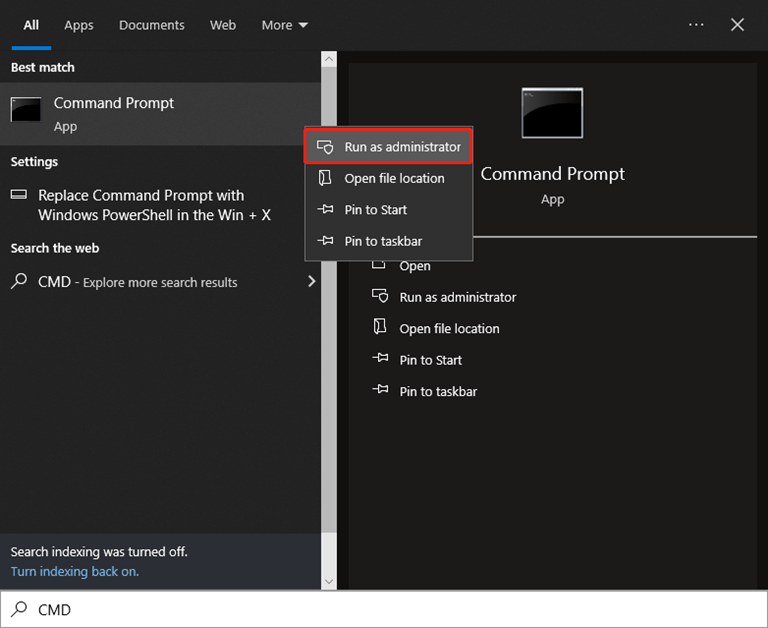Open the Command Prompt best match result
Viewport: 768px width, 628px height.
tap(161, 114)
